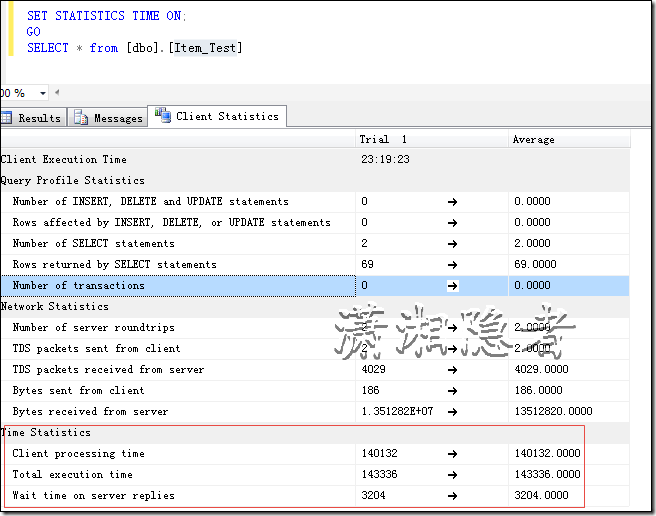Screen dimensions: 656x516
Task: Click the arrow icon in Total execution time row
Action: tap(452, 474)
